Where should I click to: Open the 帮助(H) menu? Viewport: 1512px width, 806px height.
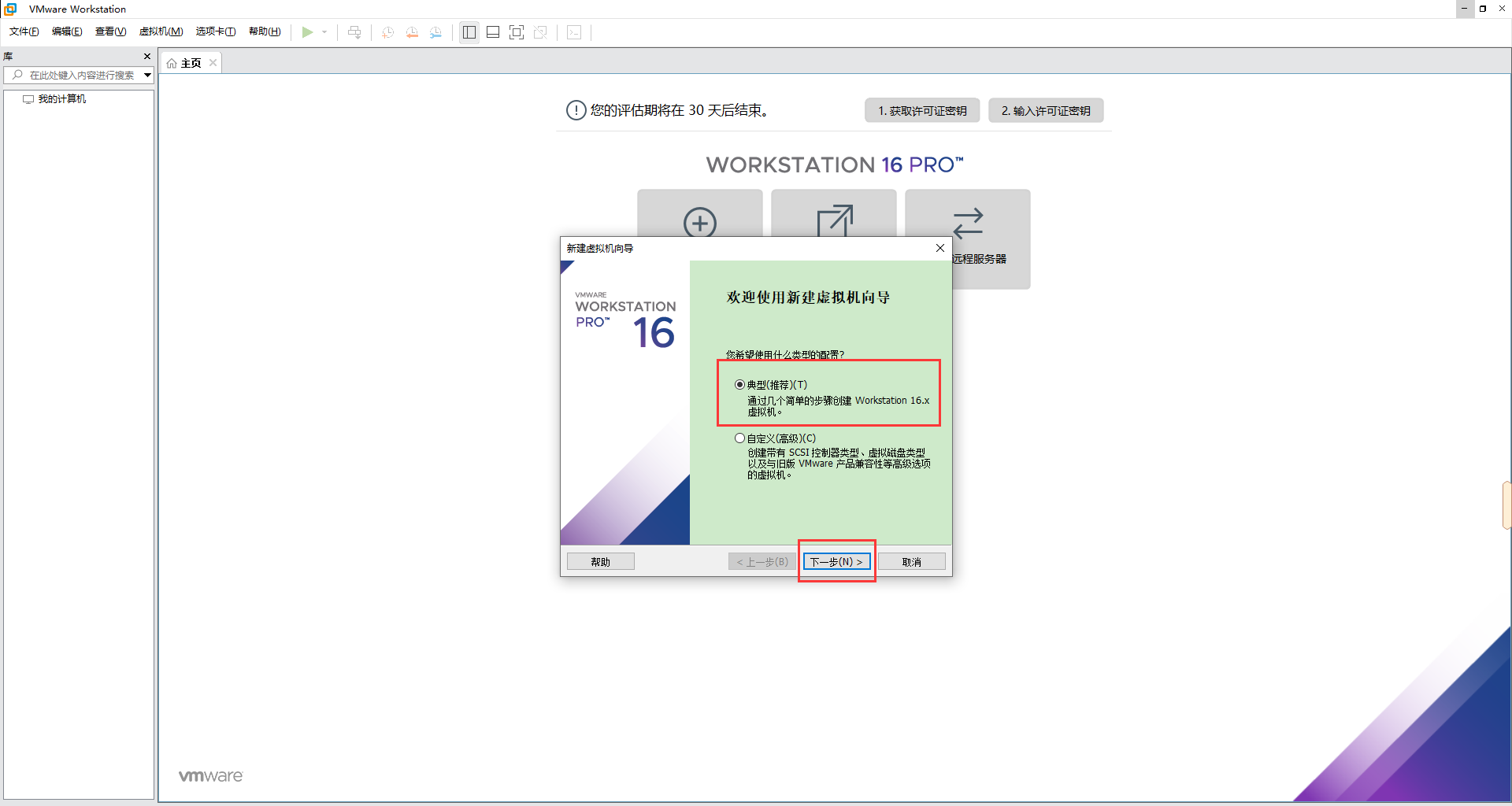pos(265,31)
